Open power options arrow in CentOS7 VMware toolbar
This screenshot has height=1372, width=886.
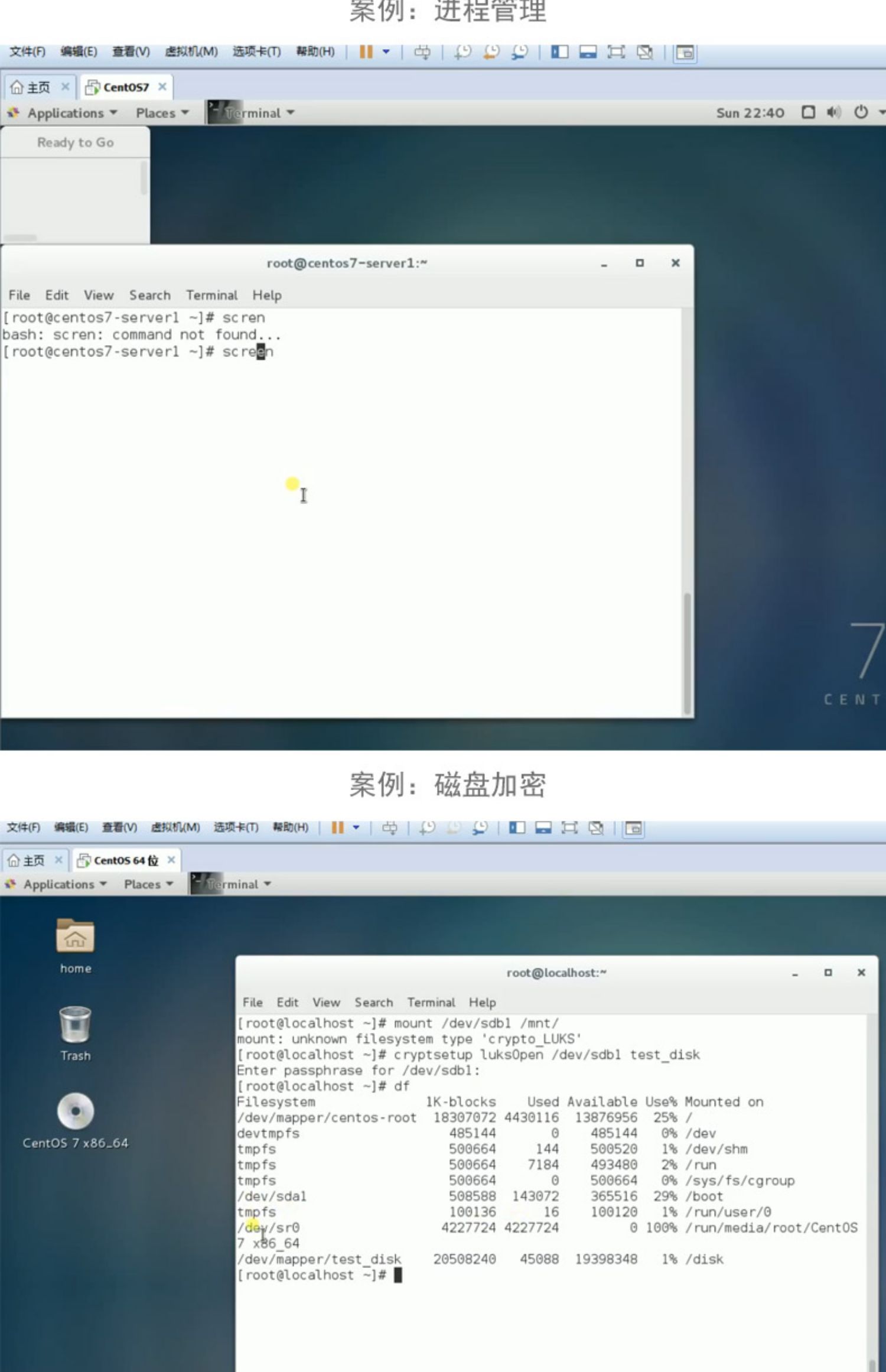point(386,52)
